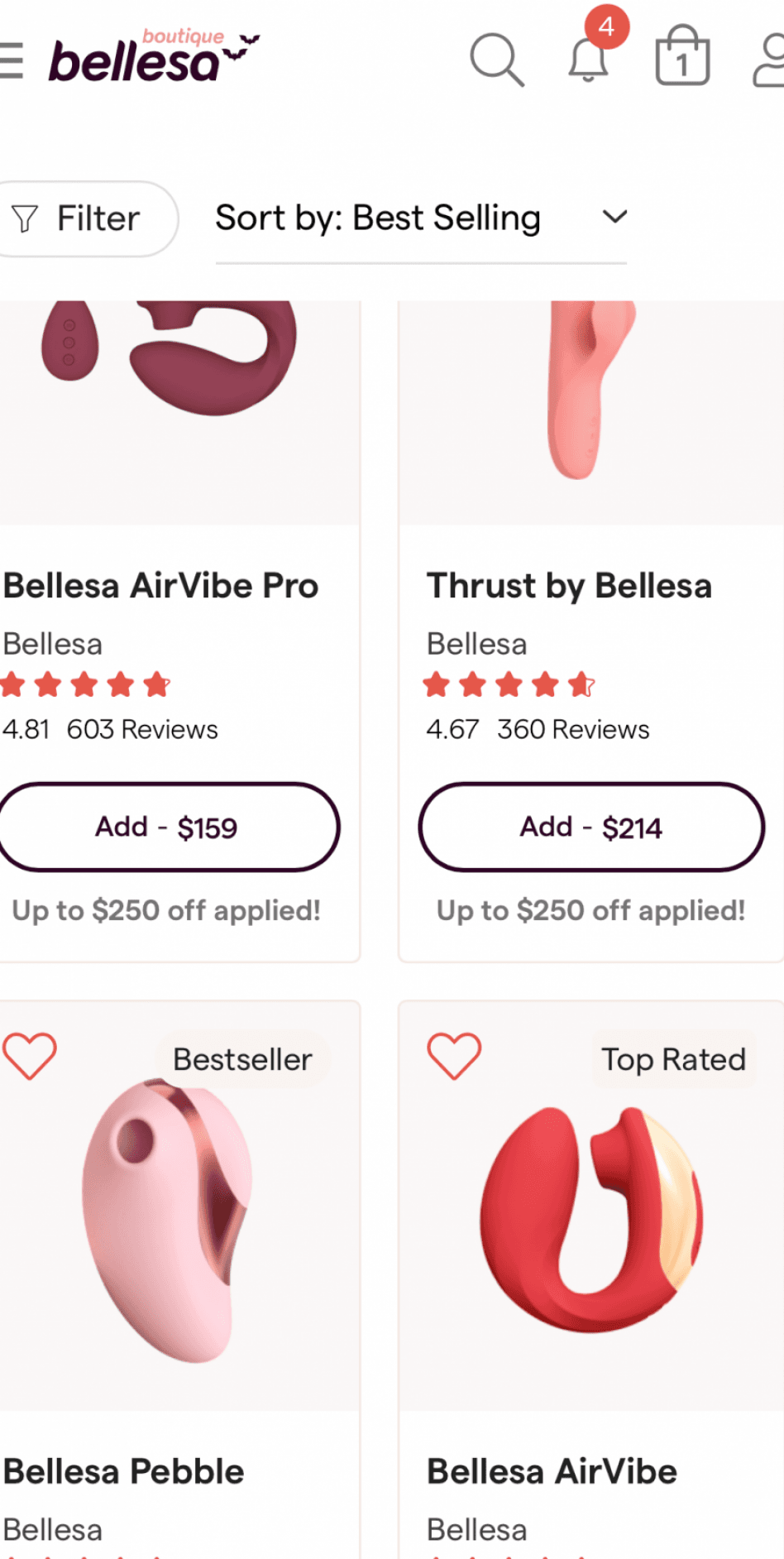
Task: Open Bellesa AirVibe Pro product title
Action: point(161,586)
